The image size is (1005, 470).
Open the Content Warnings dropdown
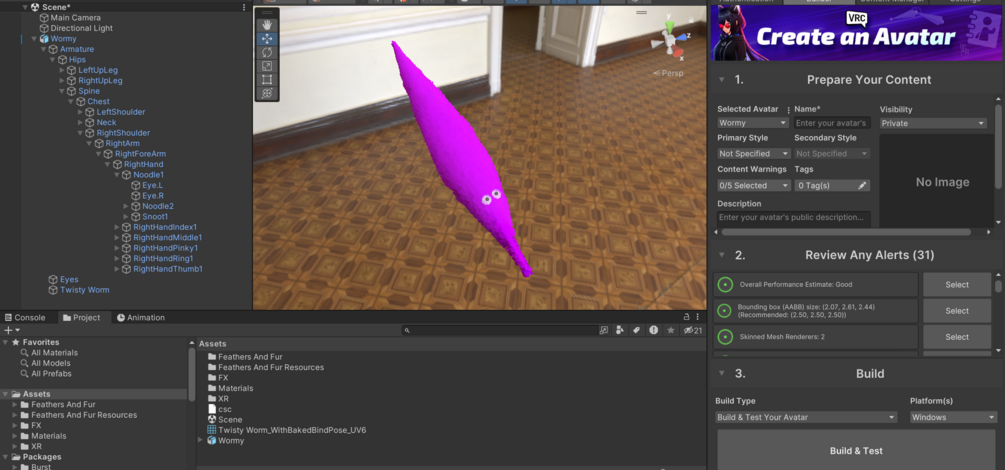pos(754,185)
